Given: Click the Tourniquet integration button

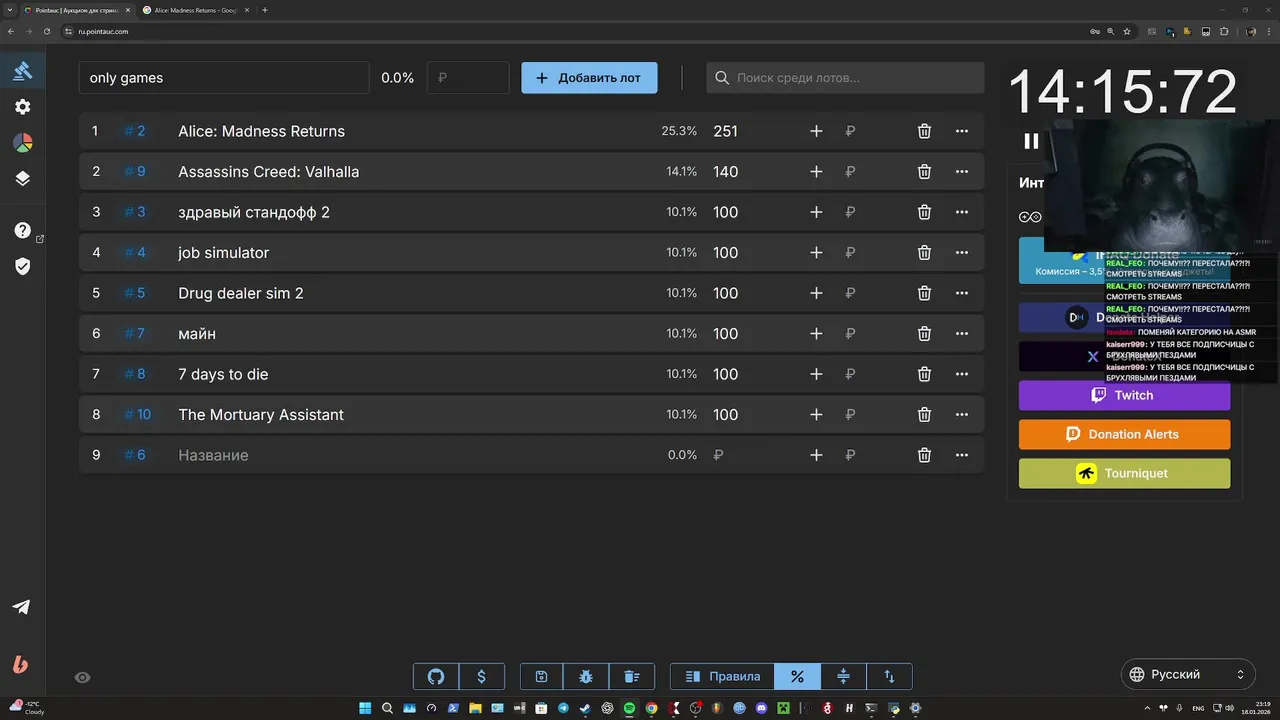Looking at the screenshot, I should 1124,473.
